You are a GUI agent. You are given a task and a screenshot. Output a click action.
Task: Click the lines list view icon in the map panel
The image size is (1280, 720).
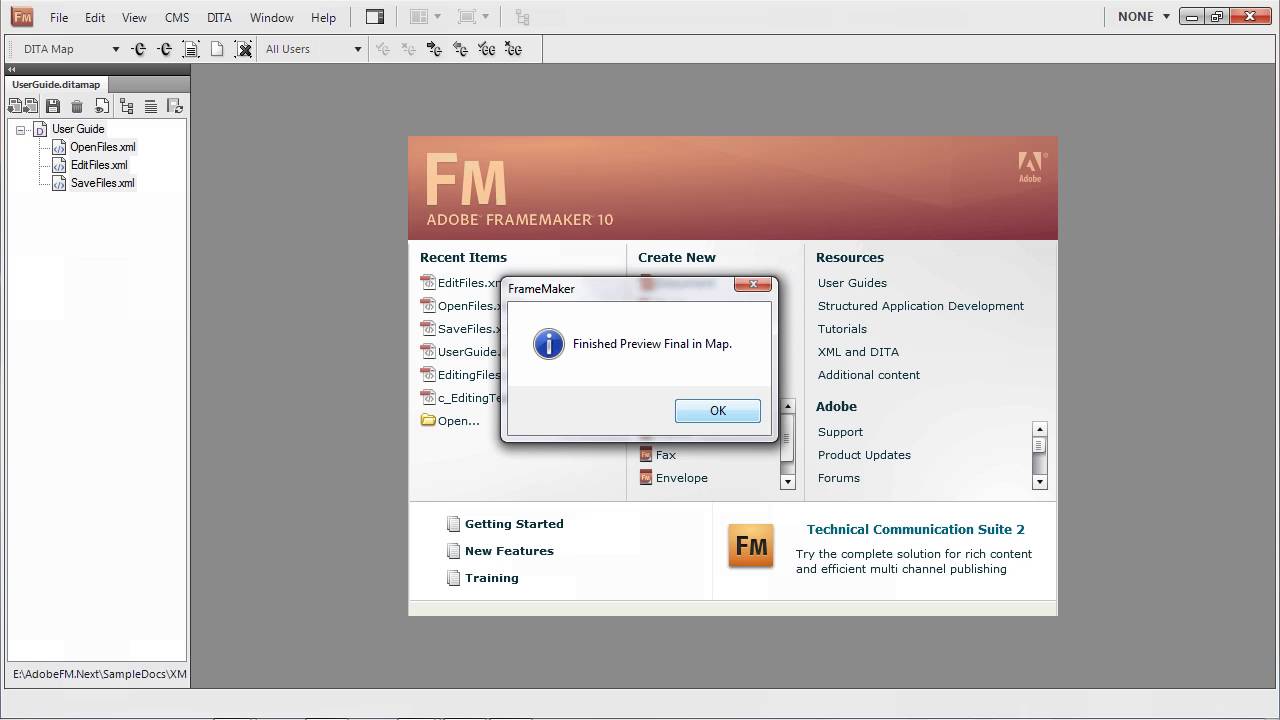pos(150,106)
